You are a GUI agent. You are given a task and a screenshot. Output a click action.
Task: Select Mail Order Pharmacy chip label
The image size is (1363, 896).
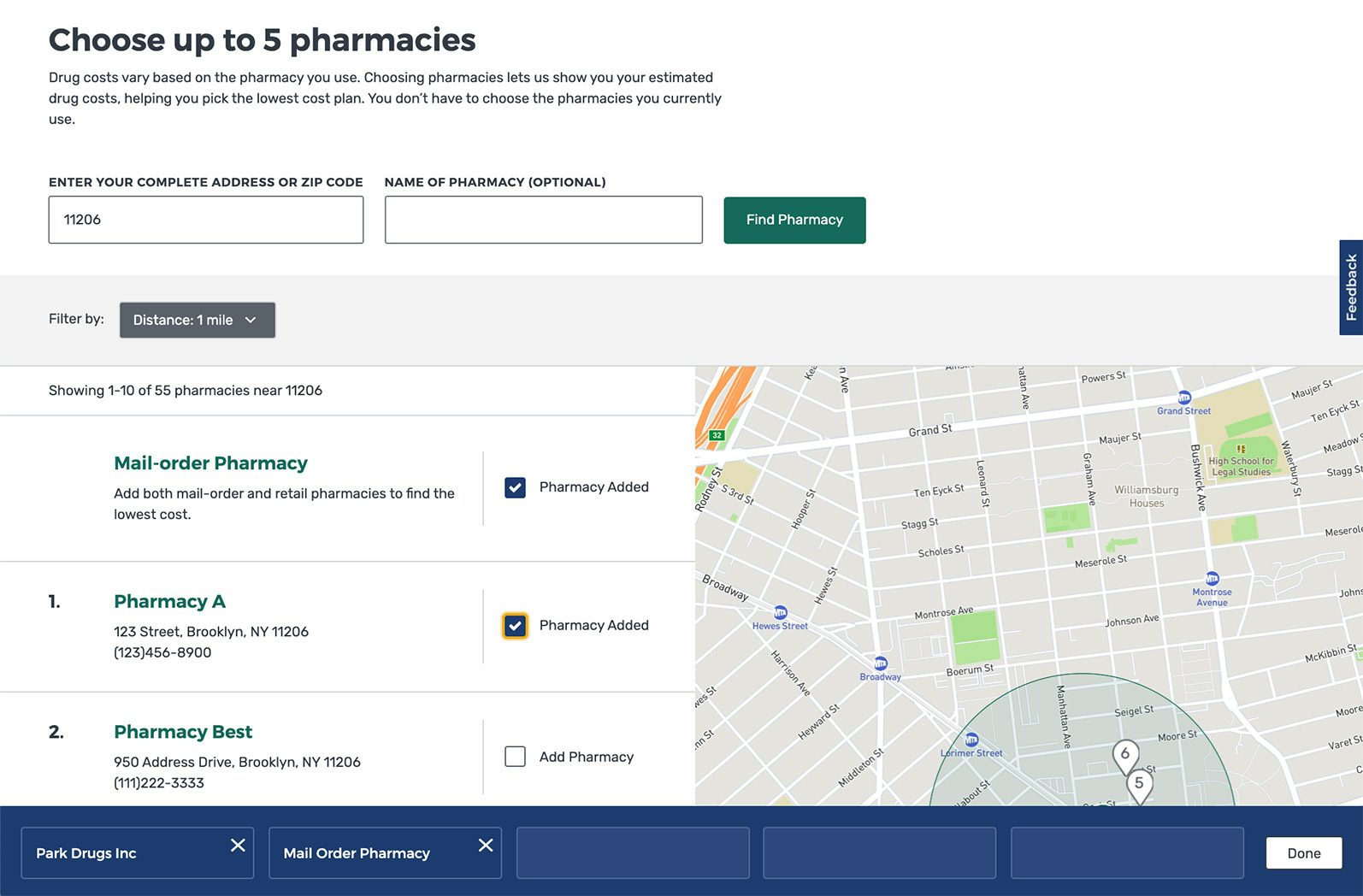[357, 853]
